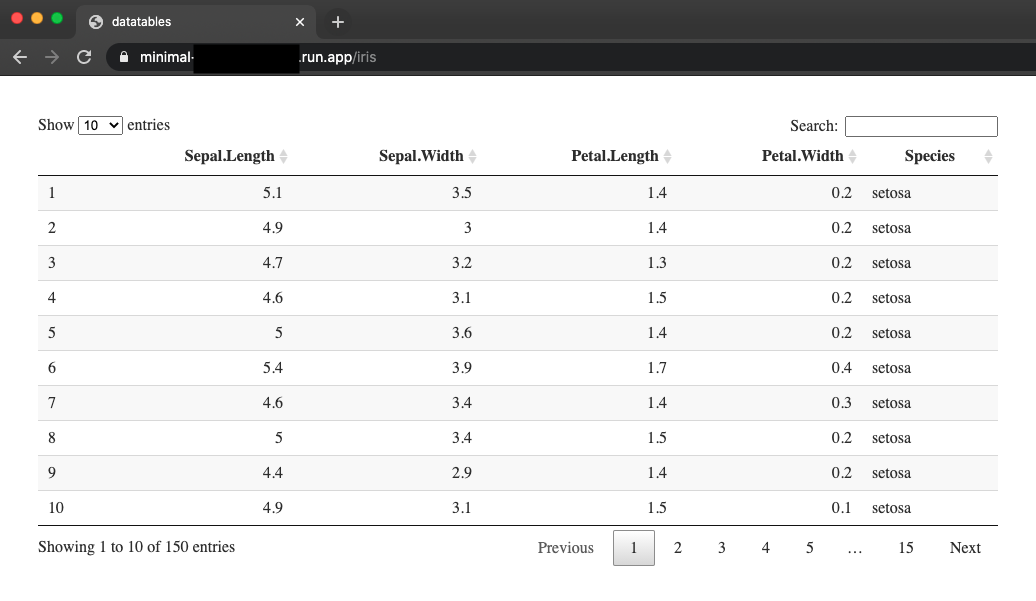Viewport: 1036px width, 601px height.
Task: Click Sepal.Length value 5 in row 8
Action: (x=278, y=438)
